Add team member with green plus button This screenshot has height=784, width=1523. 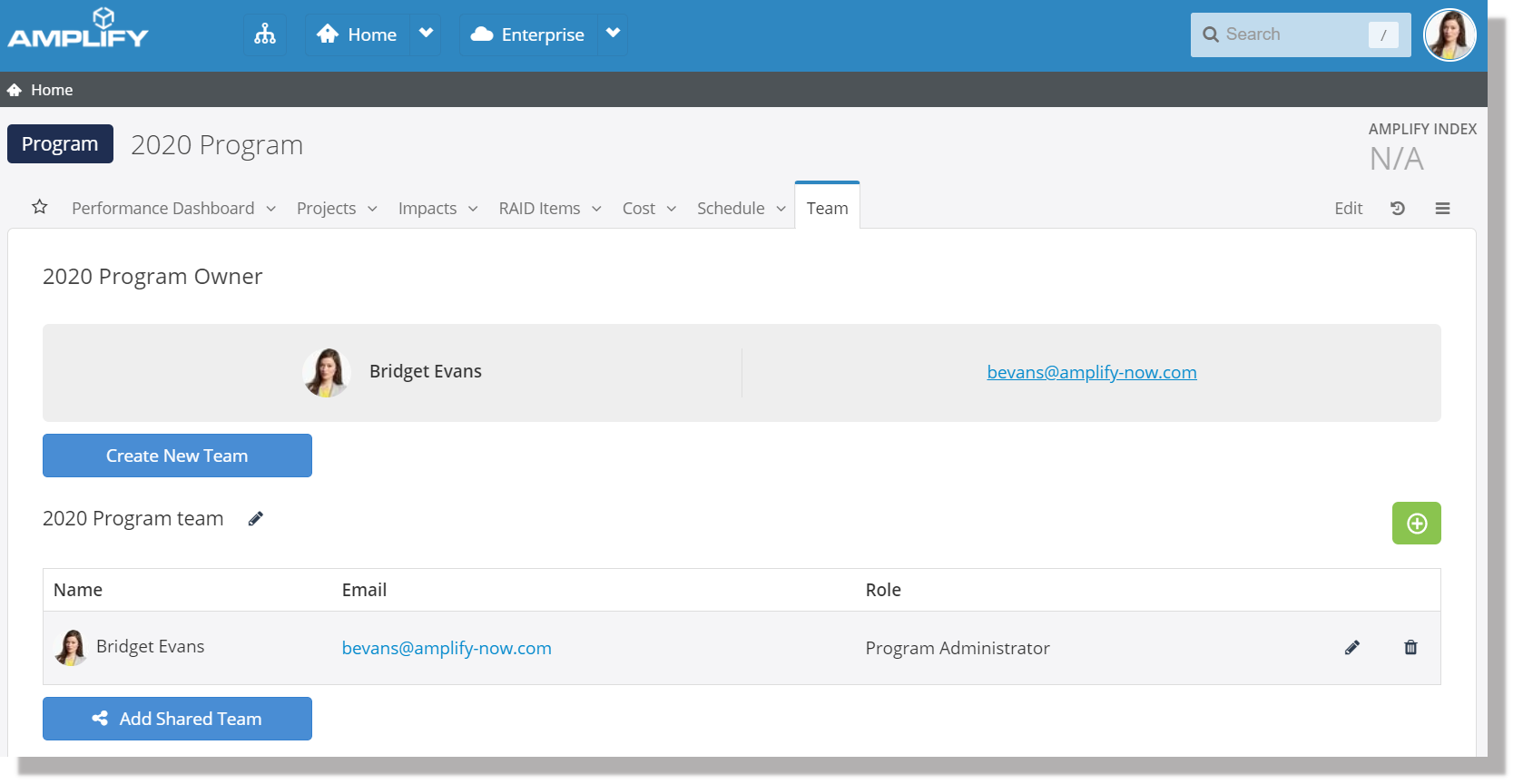point(1416,524)
